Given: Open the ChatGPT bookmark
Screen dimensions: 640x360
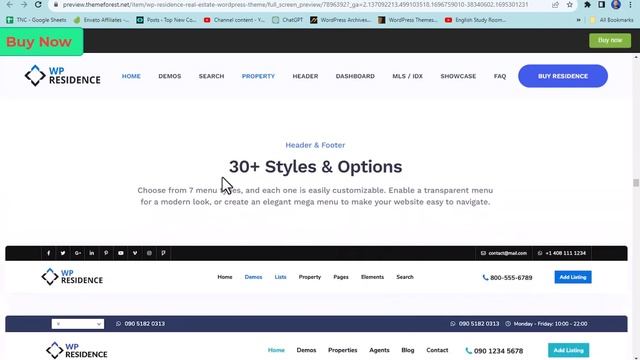Looking at the screenshot, I should pos(288,20).
